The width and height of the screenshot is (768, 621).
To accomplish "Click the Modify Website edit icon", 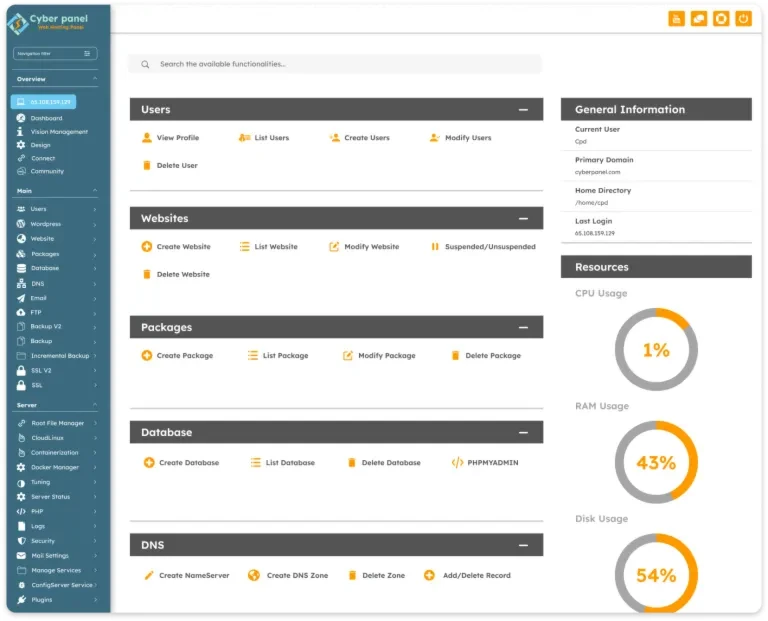I will point(334,246).
